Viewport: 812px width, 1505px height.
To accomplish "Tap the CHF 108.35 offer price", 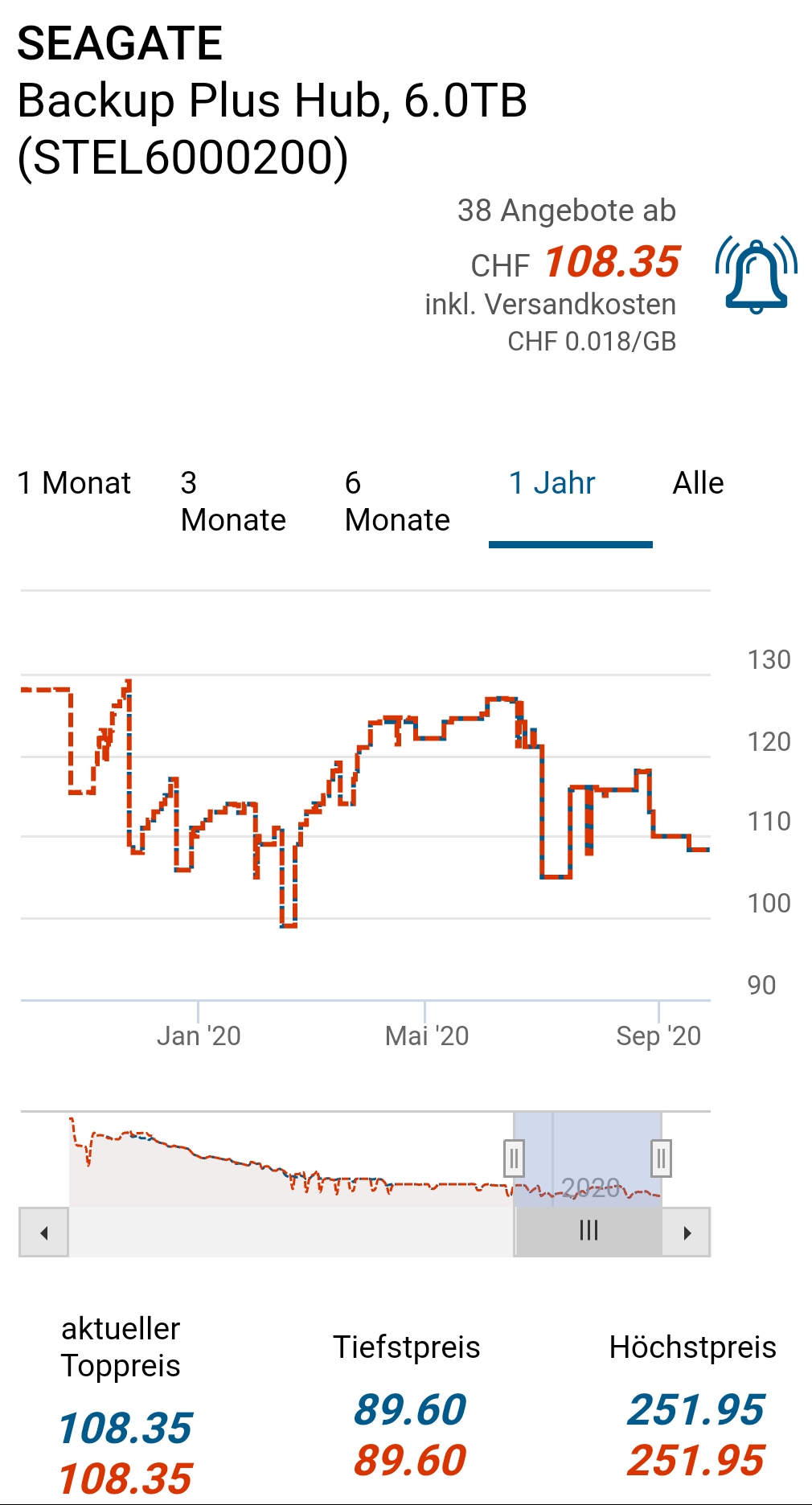I will [x=611, y=263].
